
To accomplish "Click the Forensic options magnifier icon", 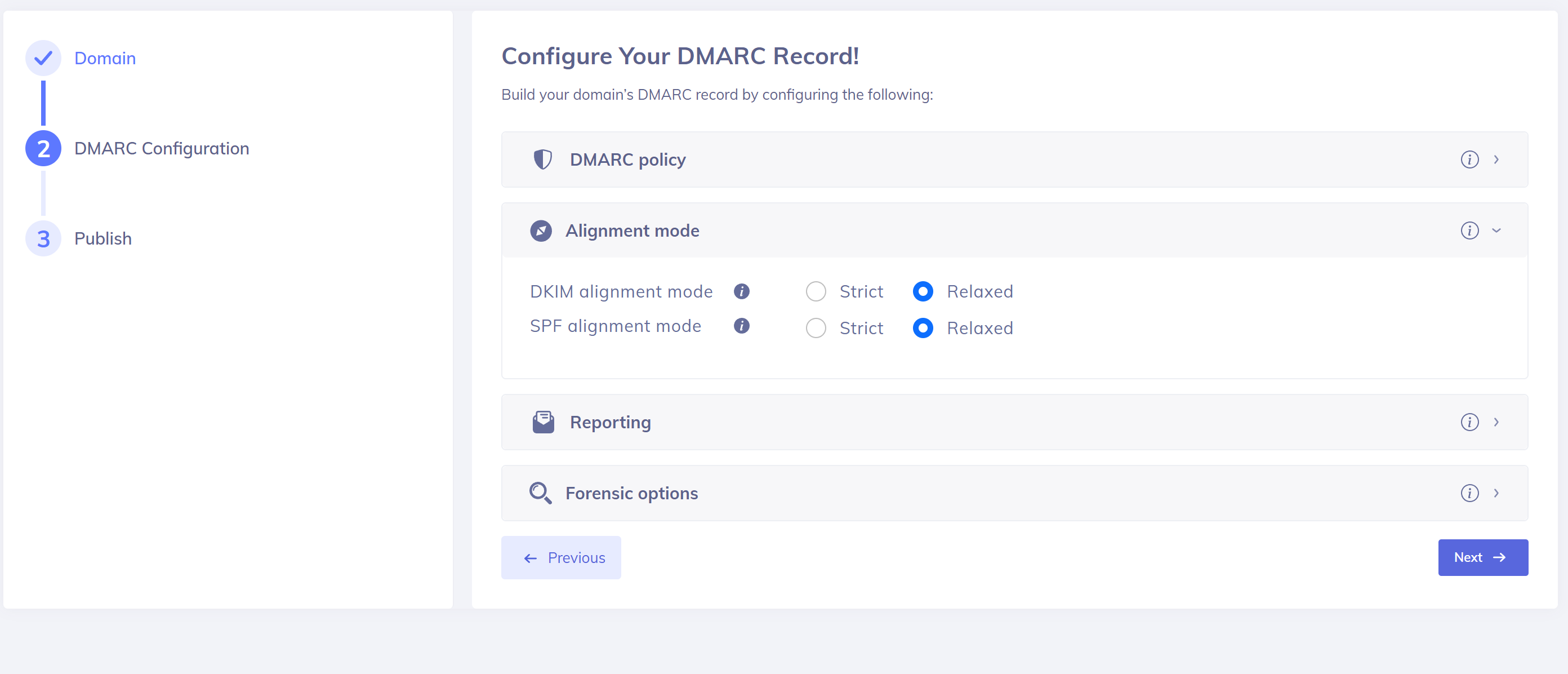I will (540, 493).
